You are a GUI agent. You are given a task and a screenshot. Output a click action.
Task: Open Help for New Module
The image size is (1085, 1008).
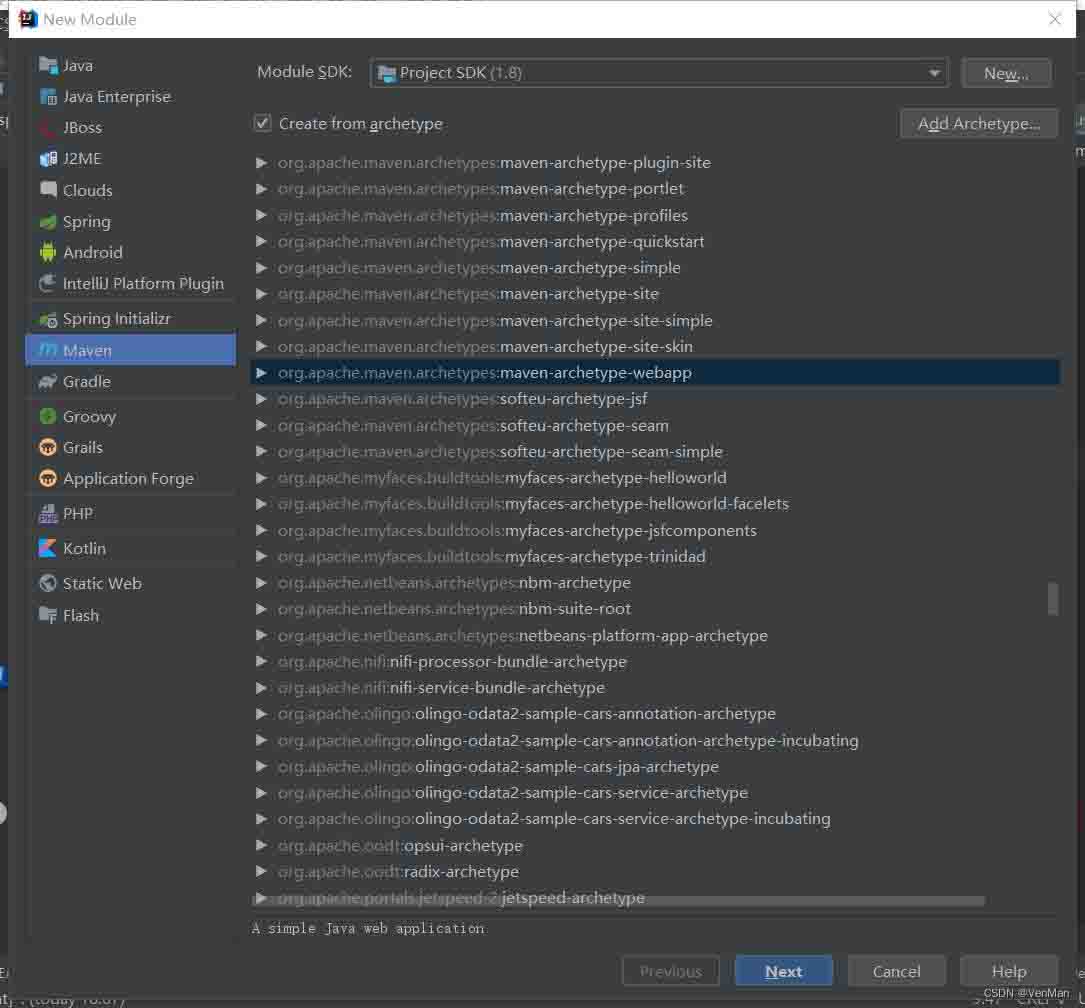[x=1009, y=971]
